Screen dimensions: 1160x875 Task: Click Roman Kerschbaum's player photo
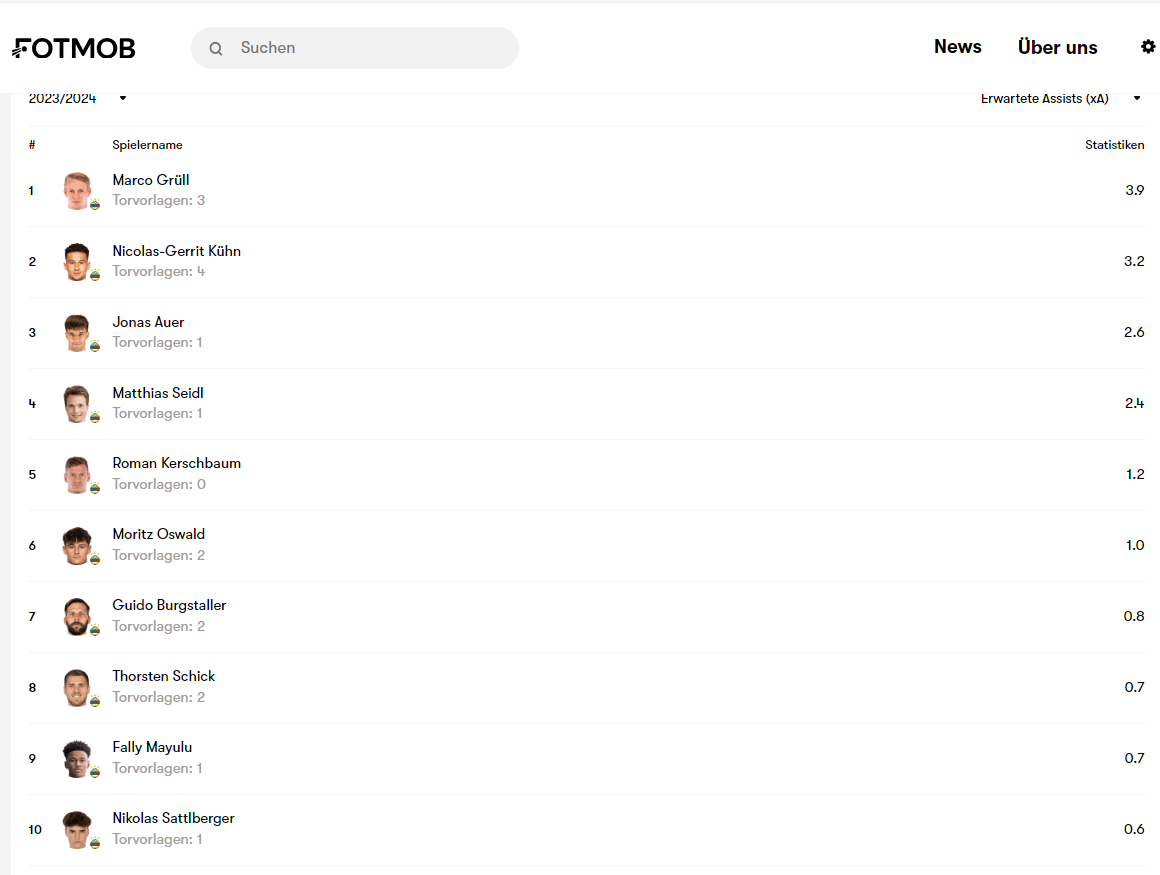pyautogui.click(x=77, y=475)
